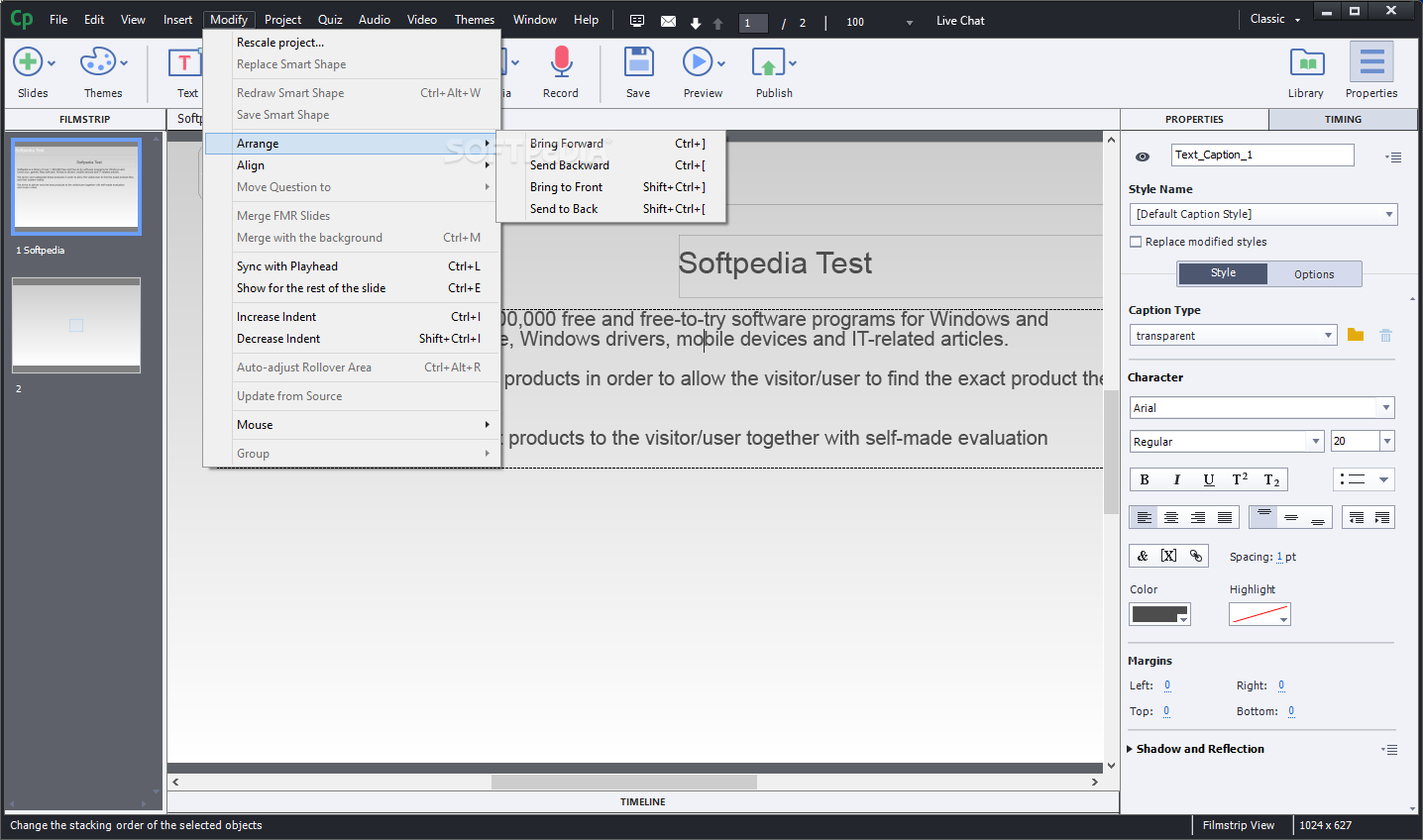Open the Style Name dropdown
Screen dimensions: 1423x840
pyautogui.click(x=1263, y=214)
